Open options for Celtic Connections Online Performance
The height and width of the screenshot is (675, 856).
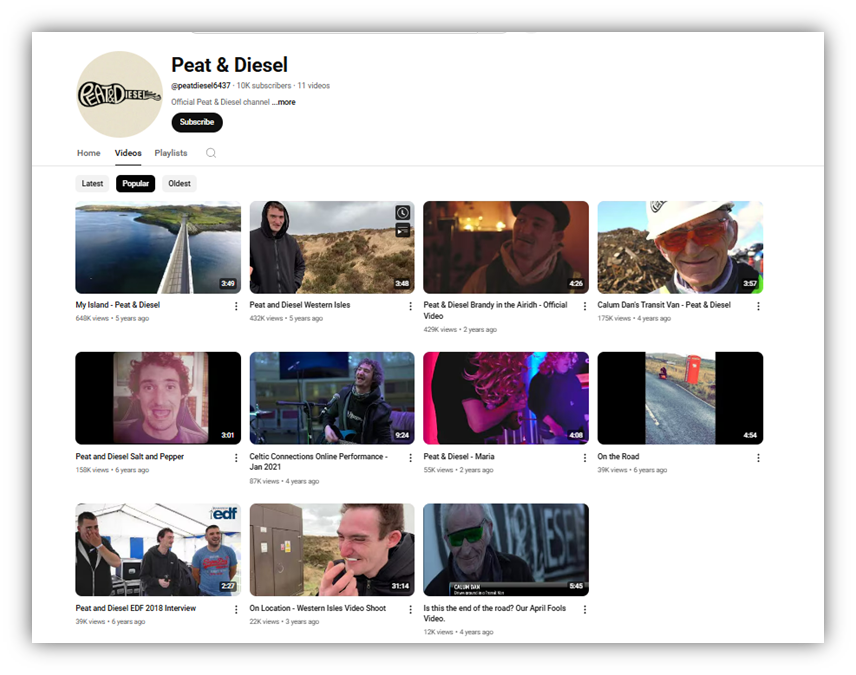click(411, 458)
